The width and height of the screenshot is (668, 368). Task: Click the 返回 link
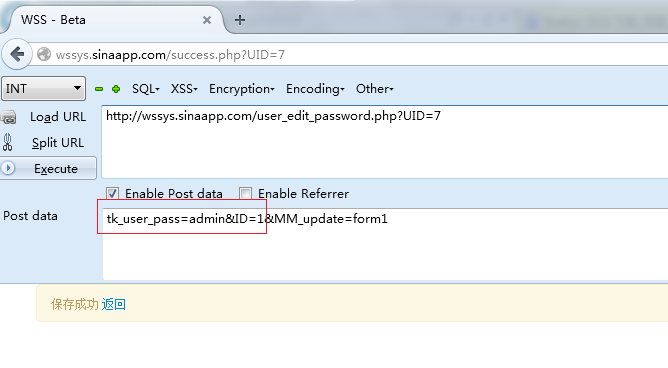point(113,304)
